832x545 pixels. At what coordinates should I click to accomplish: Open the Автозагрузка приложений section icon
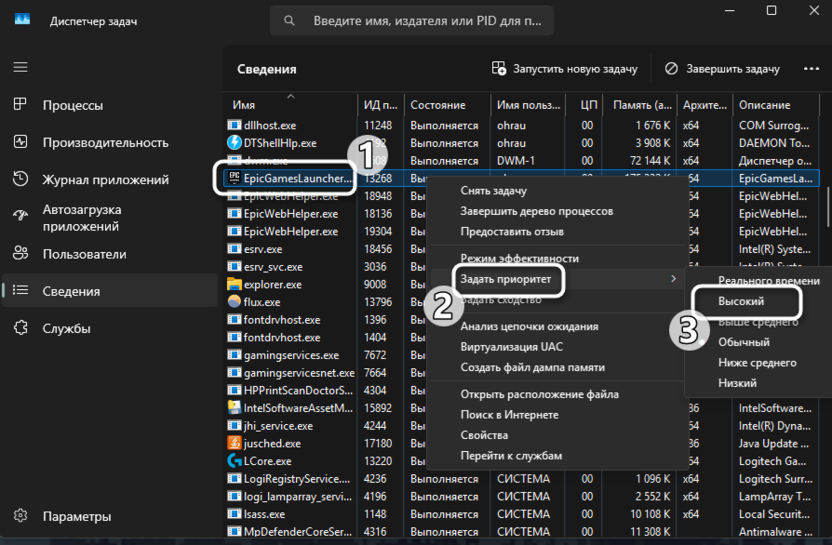[x=20, y=215]
